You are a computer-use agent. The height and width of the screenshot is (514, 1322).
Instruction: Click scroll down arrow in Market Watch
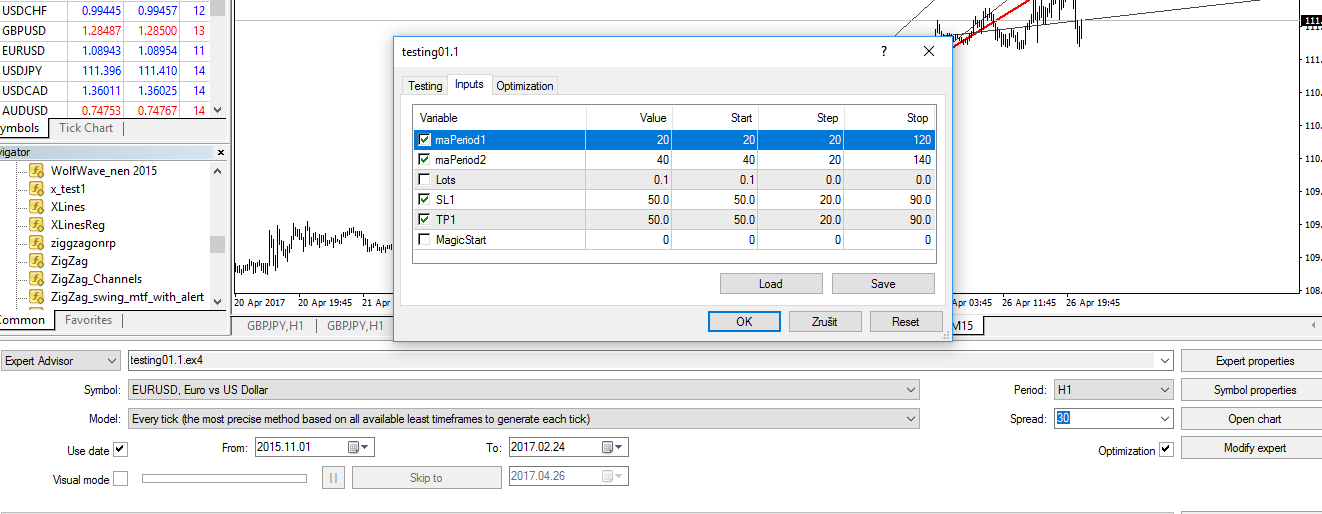tap(218, 111)
